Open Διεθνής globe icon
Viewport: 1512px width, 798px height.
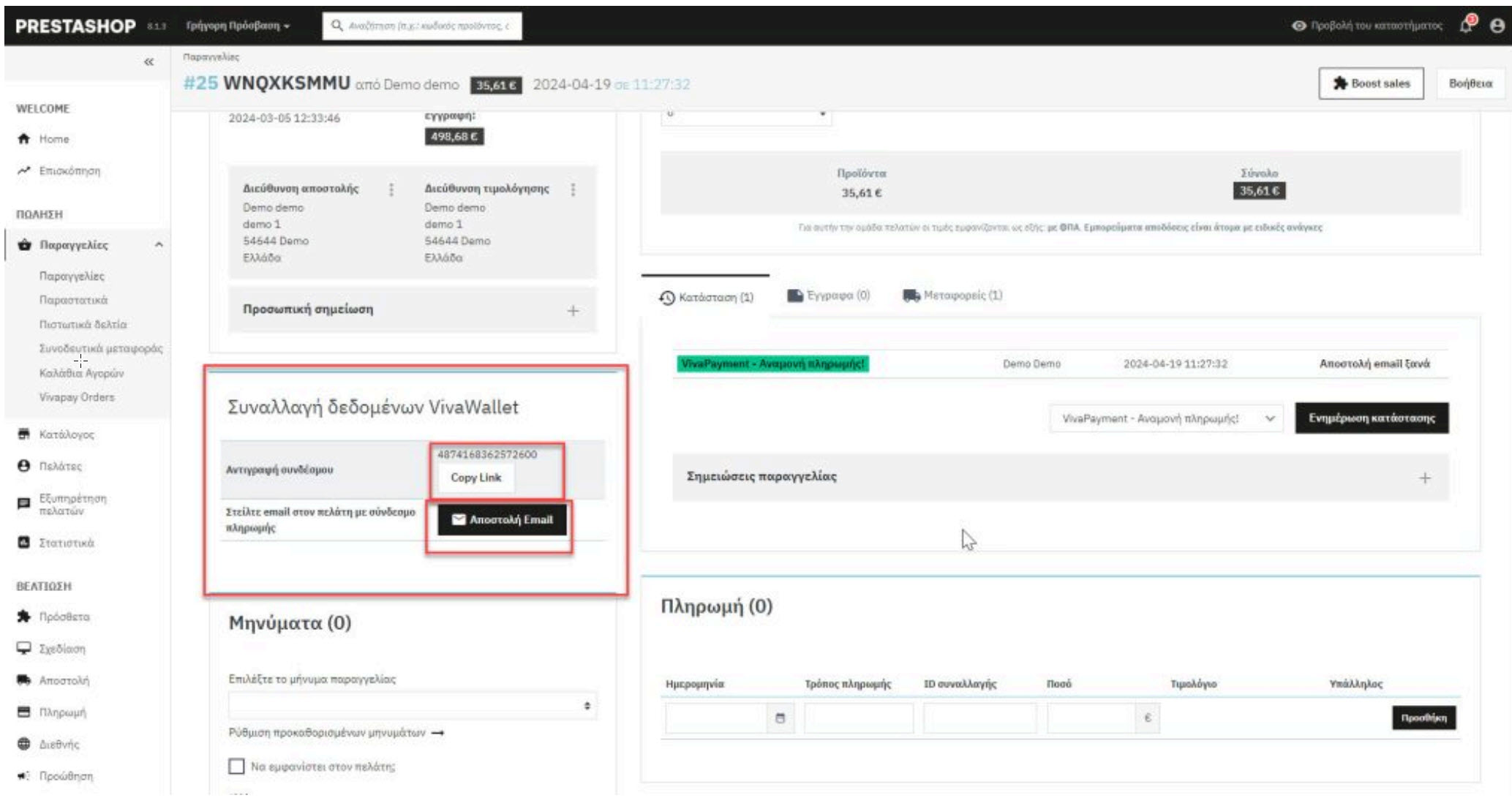pos(24,744)
